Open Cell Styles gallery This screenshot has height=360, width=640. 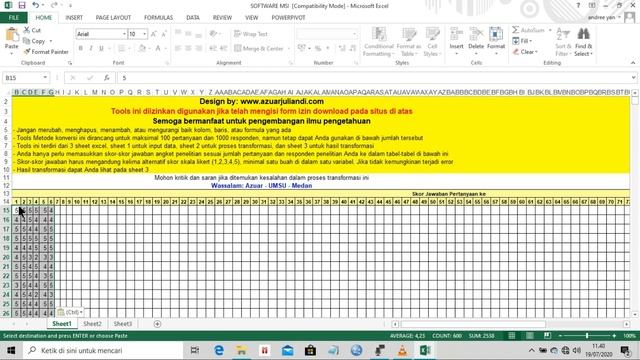click(432, 42)
